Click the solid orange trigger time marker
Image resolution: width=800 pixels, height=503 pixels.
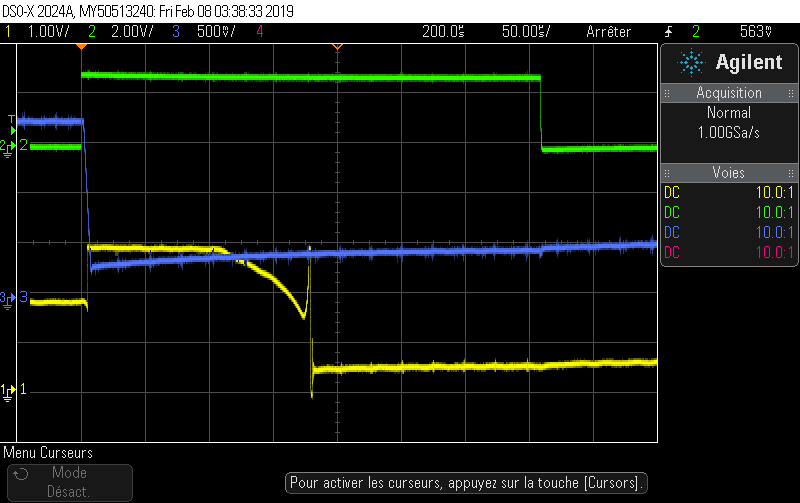point(82,47)
